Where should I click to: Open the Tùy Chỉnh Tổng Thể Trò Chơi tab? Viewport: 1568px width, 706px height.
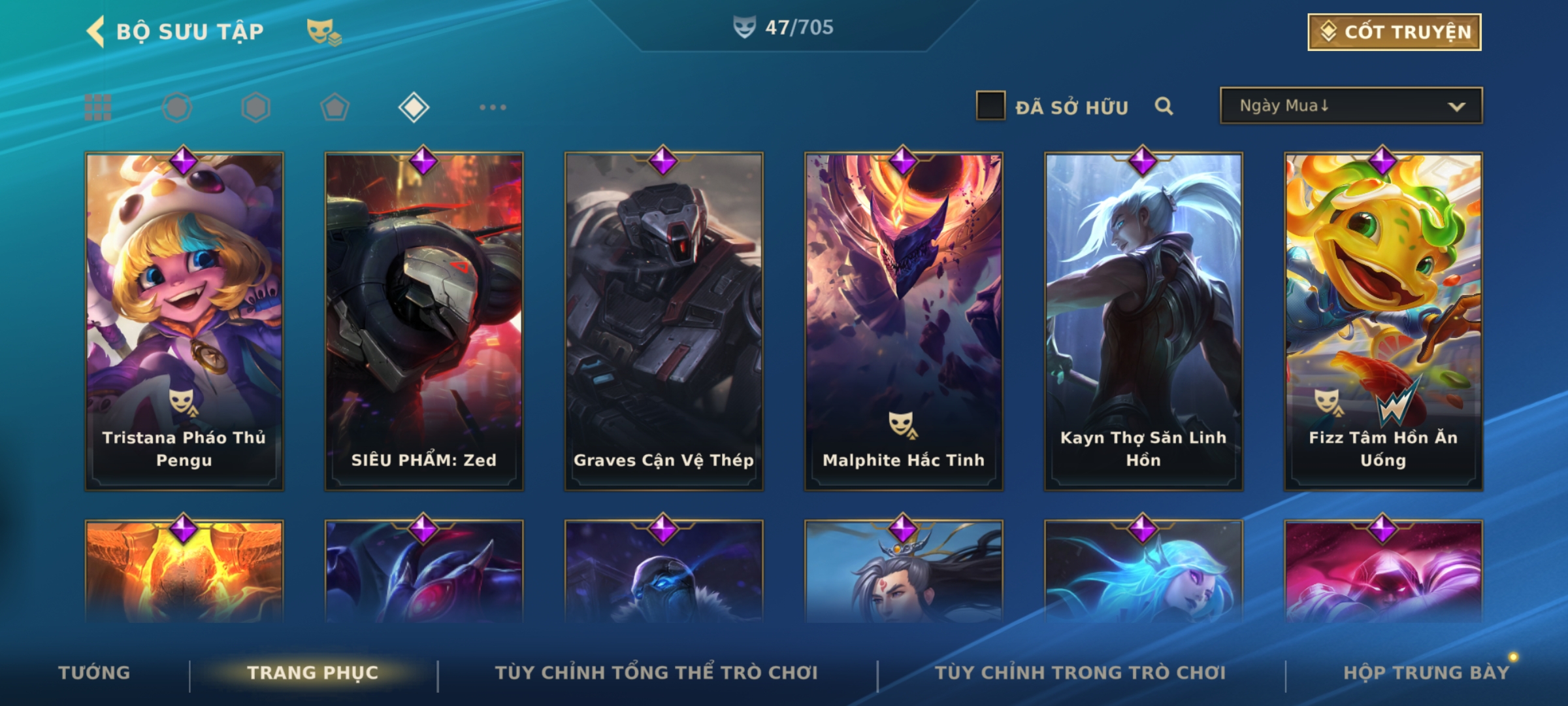[656, 673]
